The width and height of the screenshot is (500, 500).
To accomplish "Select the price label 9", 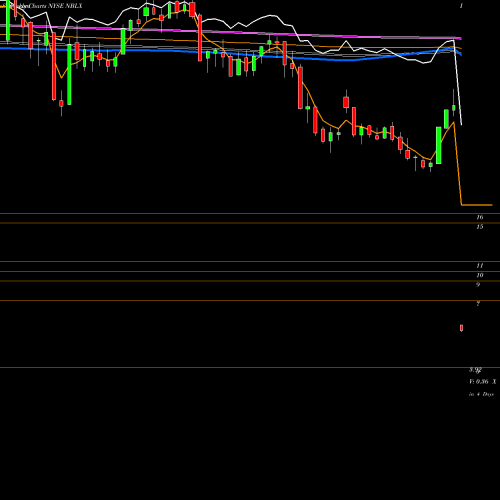I will point(478,285).
